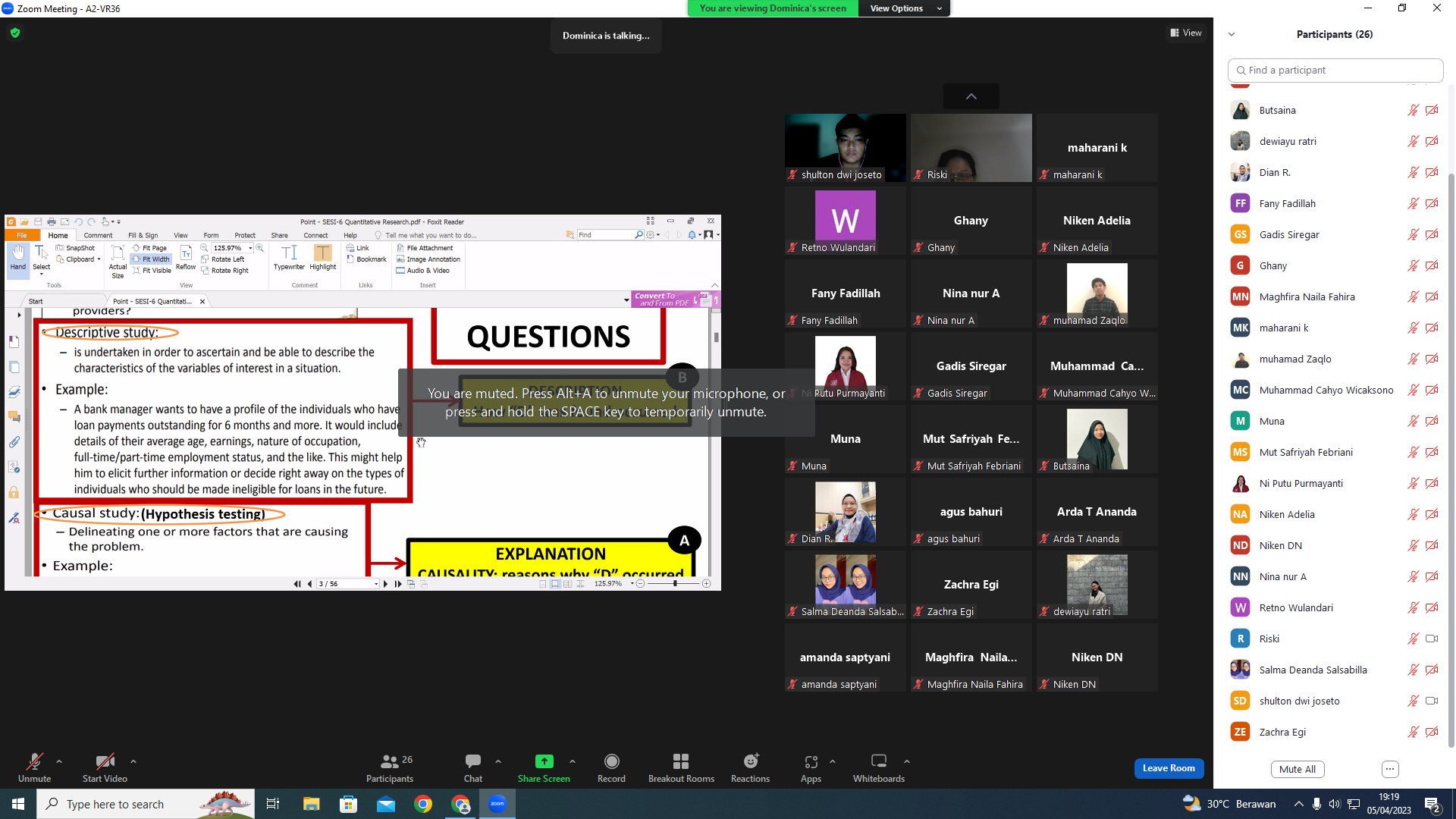The height and width of the screenshot is (819, 1456).
Task: Open View Options dropdown
Action: (904, 8)
